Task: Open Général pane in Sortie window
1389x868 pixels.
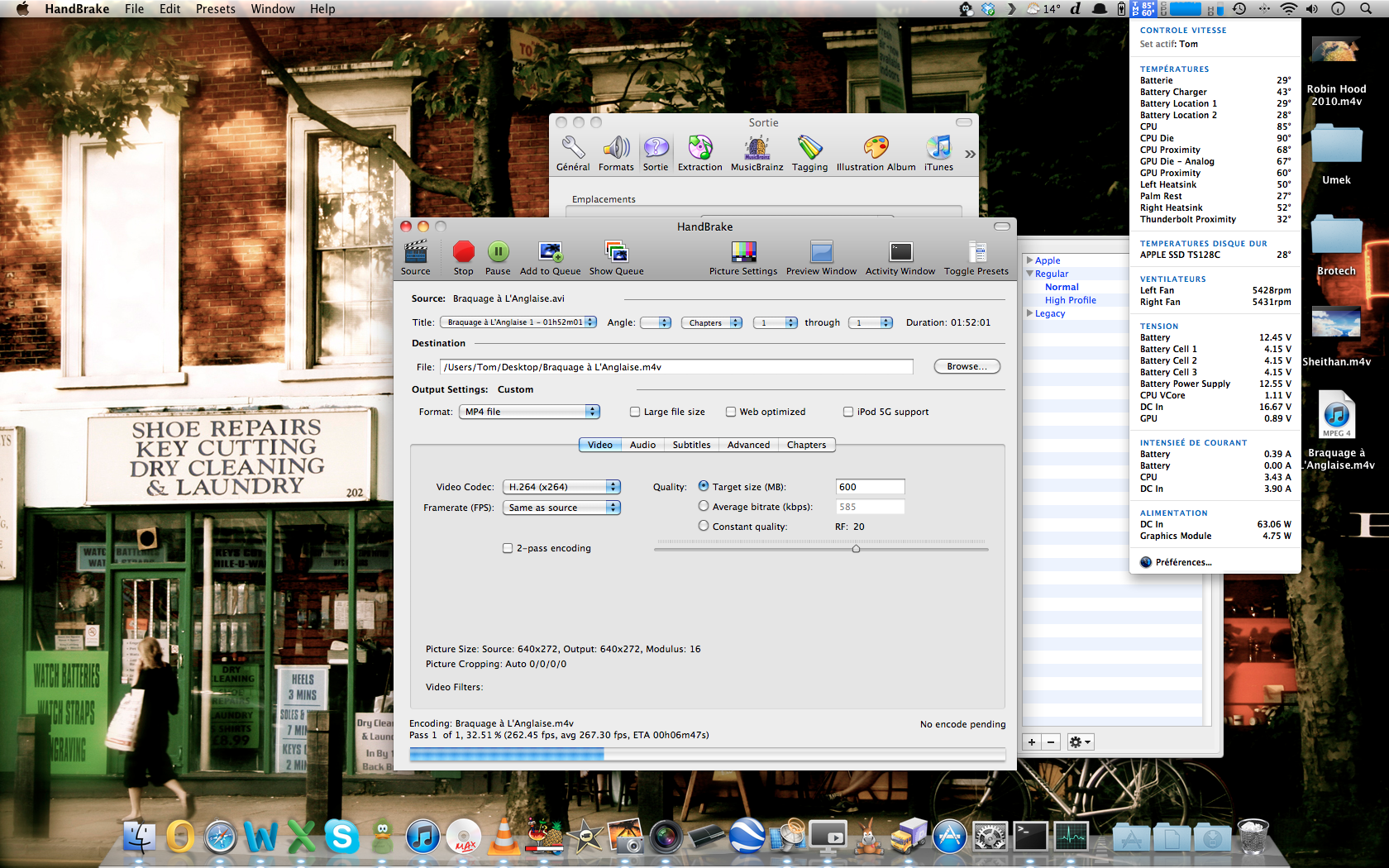Action: [x=573, y=154]
